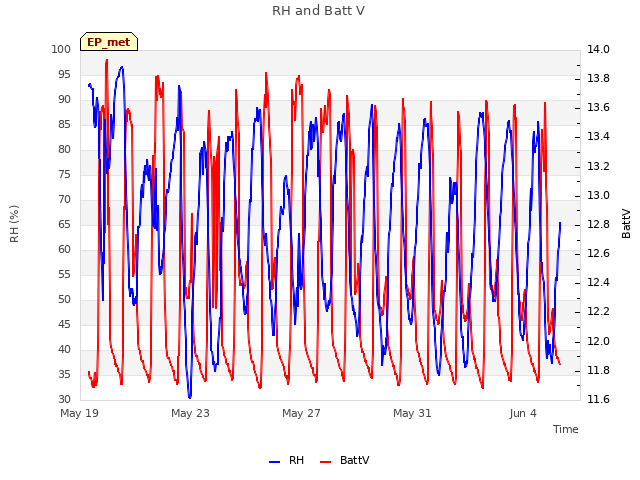
Task: Click the '90' label on RH axis
Action: tap(64, 100)
